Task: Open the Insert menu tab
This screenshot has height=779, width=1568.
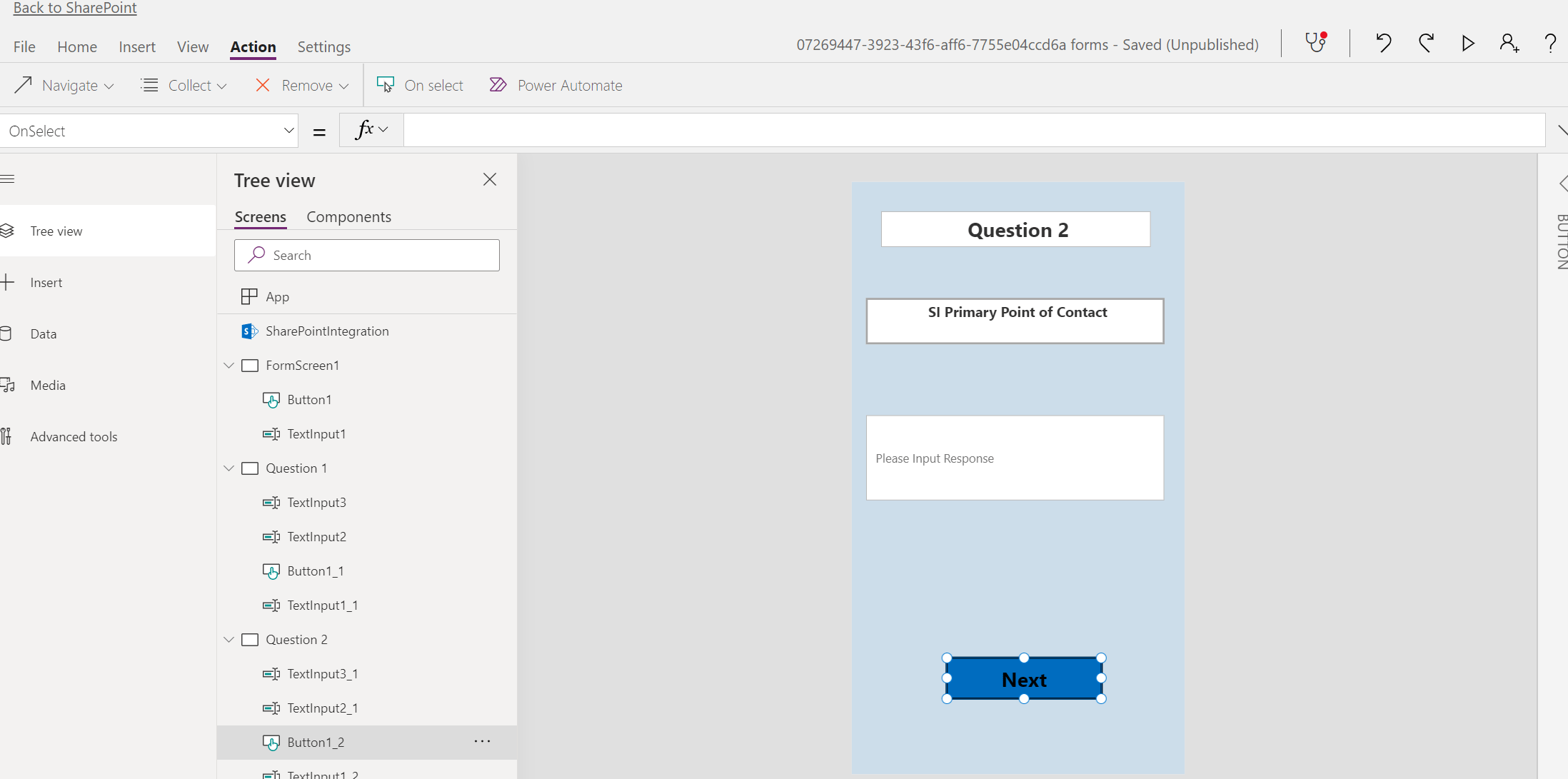Action: click(x=136, y=46)
